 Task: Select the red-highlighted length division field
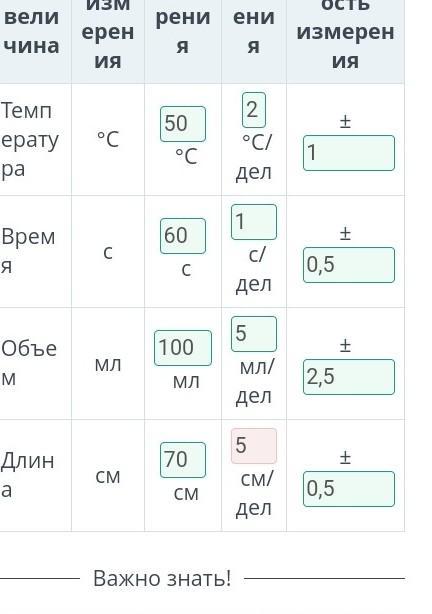pyautogui.click(x=254, y=446)
